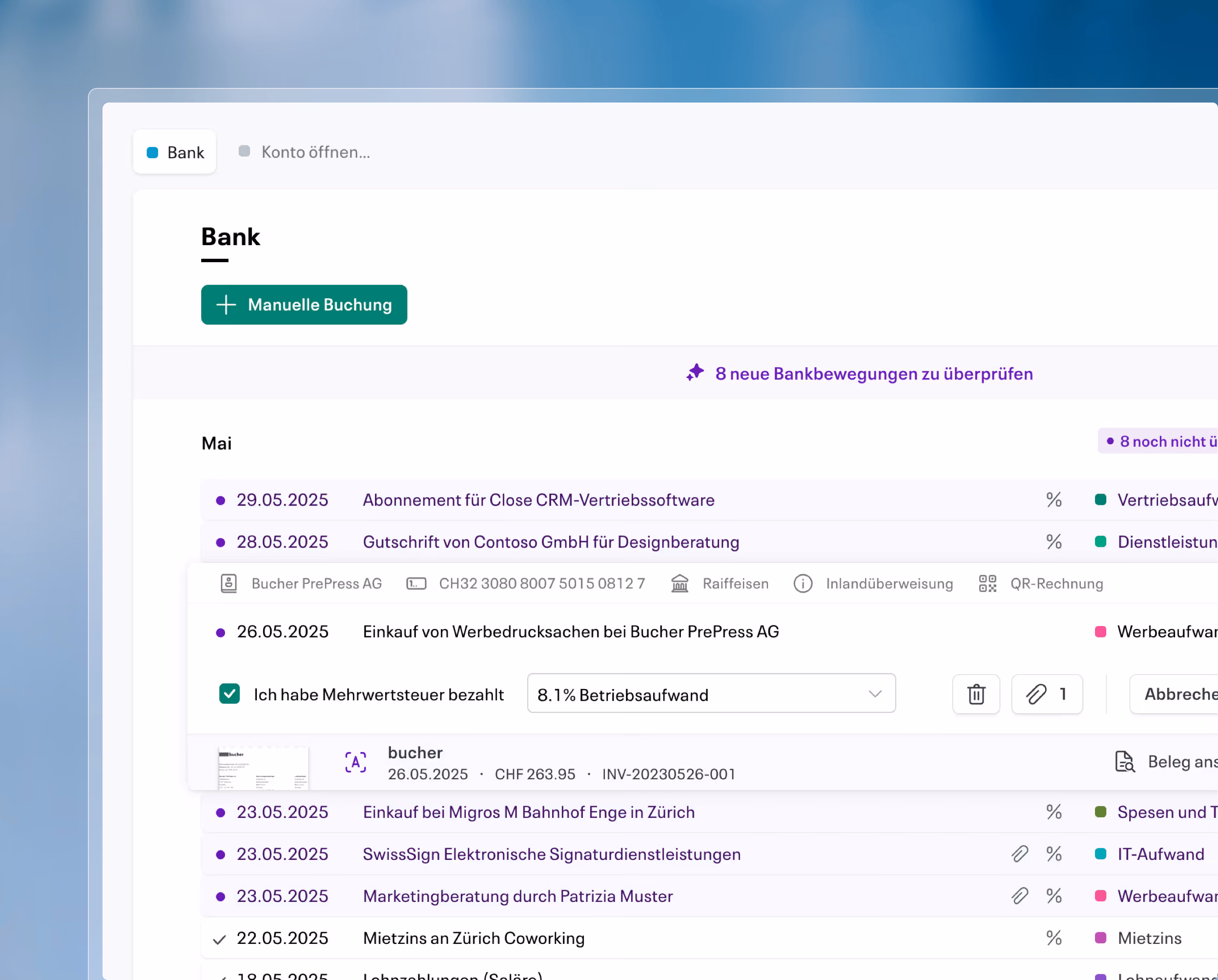Click the Konto öffnen... tab
Image resolution: width=1218 pixels, height=980 pixels.
305,151
